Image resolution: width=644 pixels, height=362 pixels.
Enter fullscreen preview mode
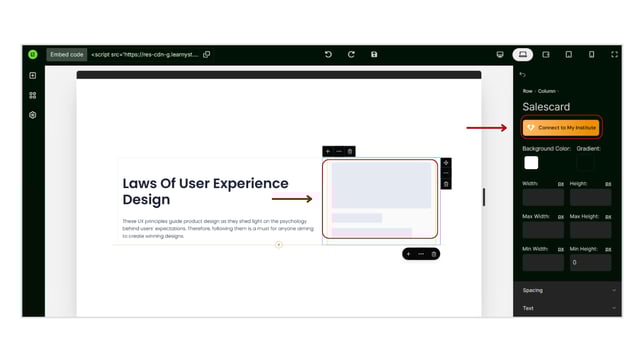tap(614, 54)
